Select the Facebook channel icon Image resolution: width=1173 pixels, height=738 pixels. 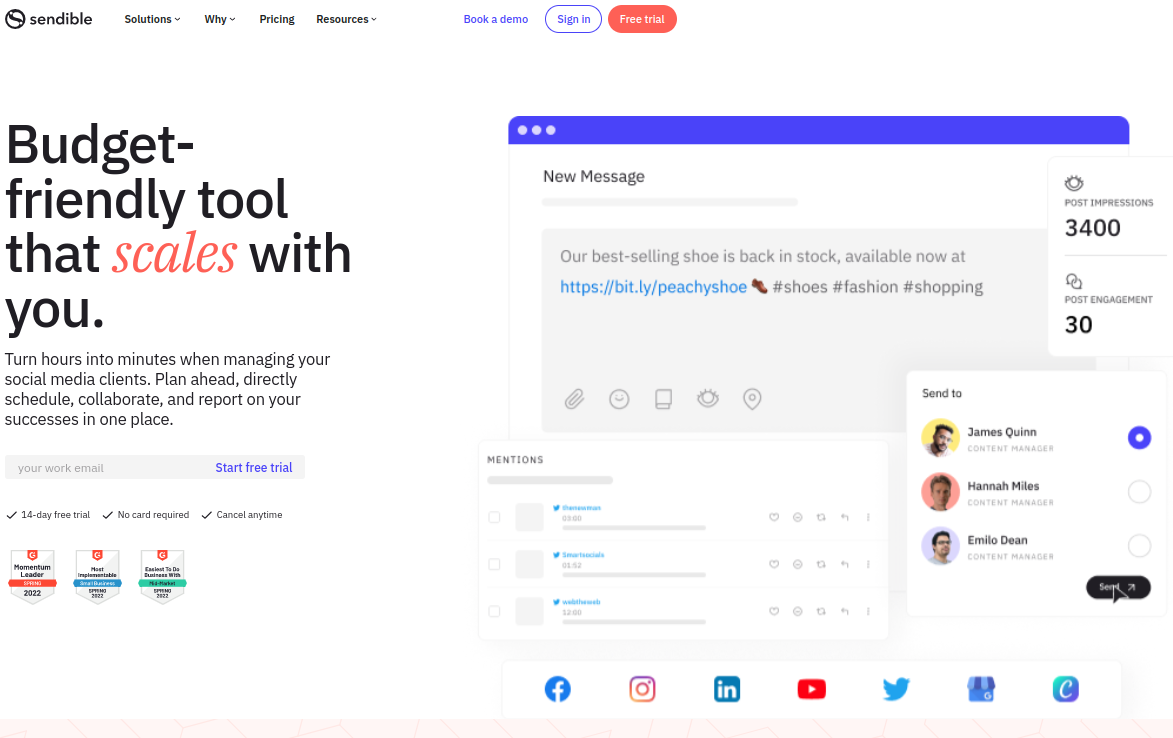point(557,688)
